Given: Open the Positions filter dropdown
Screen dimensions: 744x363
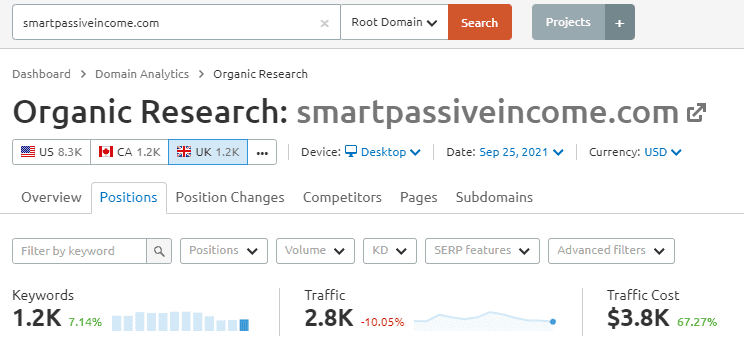Looking at the screenshot, I should (x=224, y=251).
